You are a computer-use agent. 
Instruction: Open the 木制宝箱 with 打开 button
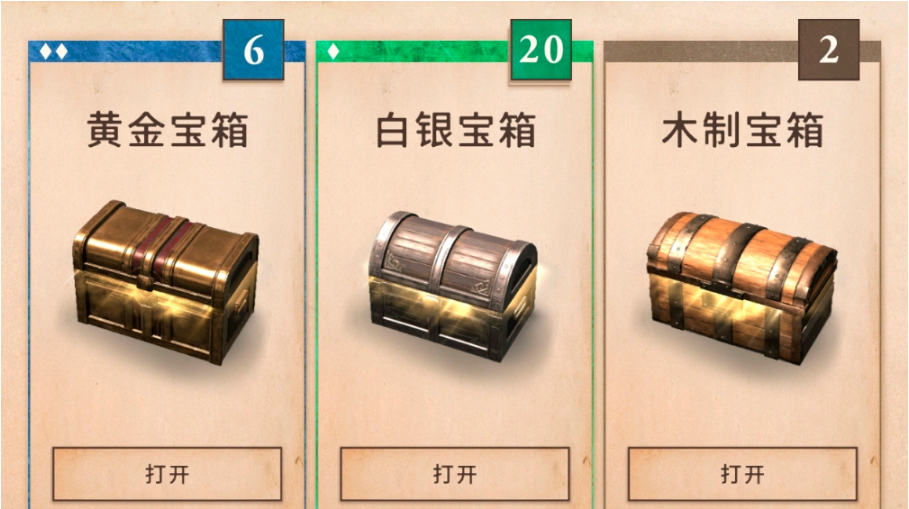pyautogui.click(x=743, y=474)
